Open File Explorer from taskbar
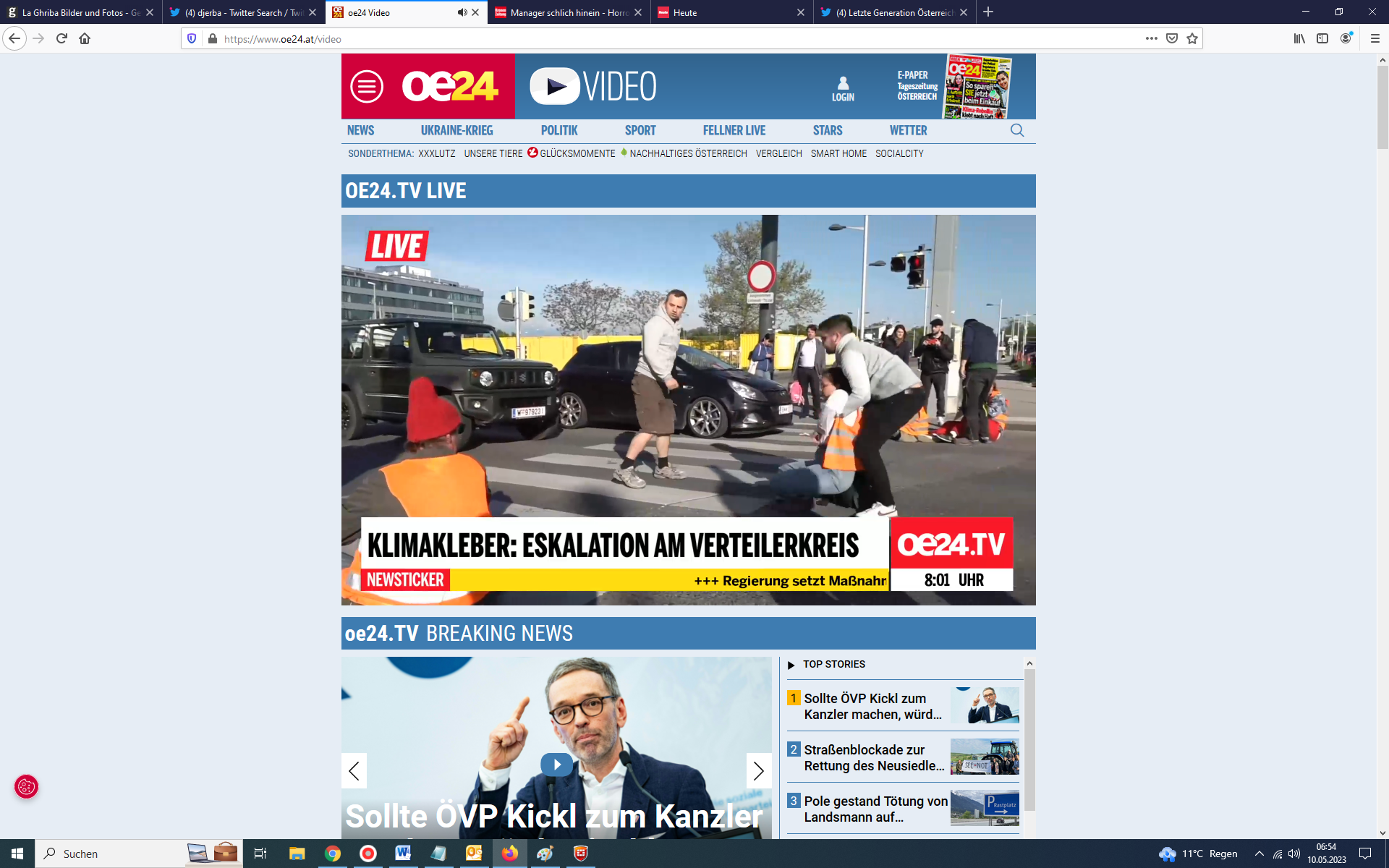1389x868 pixels. tap(297, 854)
